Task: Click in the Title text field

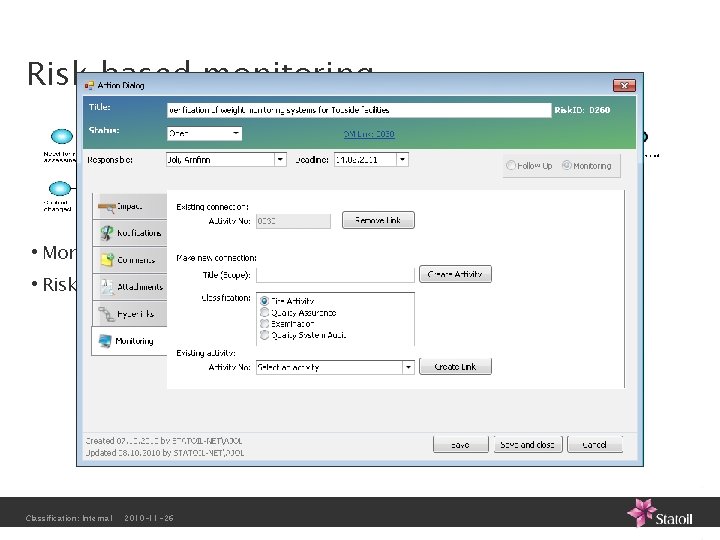Action: coord(359,110)
